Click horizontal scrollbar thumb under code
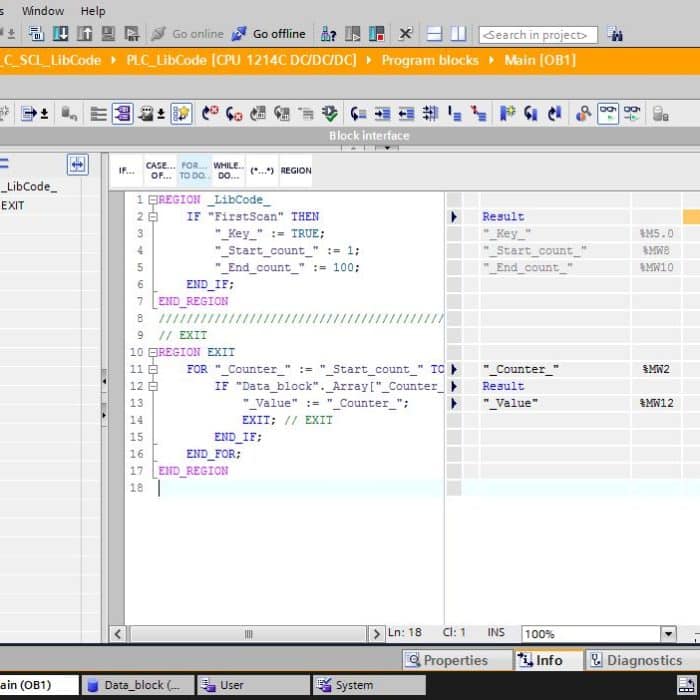Viewport: 700px width, 700px height. coord(248,634)
